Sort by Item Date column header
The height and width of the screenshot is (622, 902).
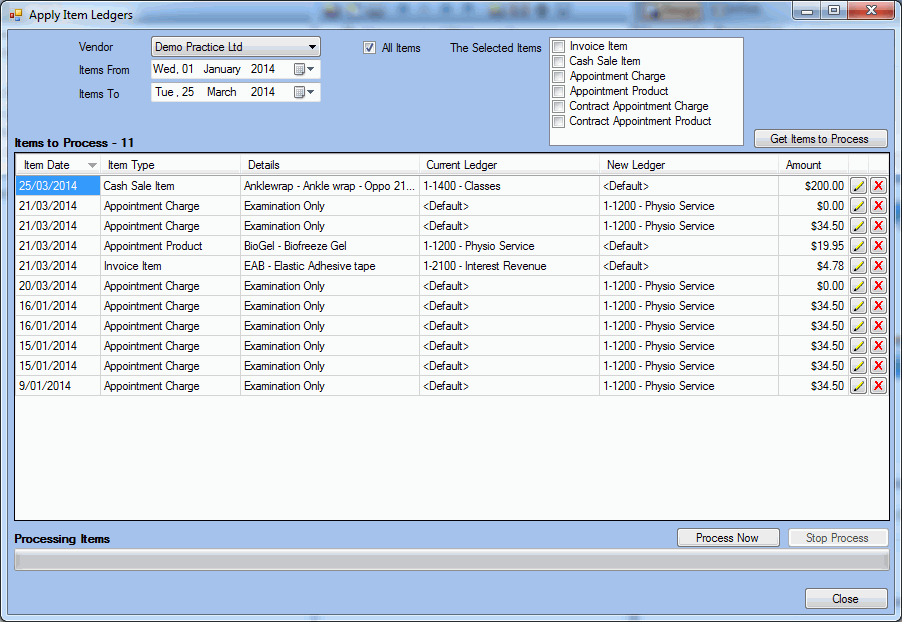(x=58, y=165)
